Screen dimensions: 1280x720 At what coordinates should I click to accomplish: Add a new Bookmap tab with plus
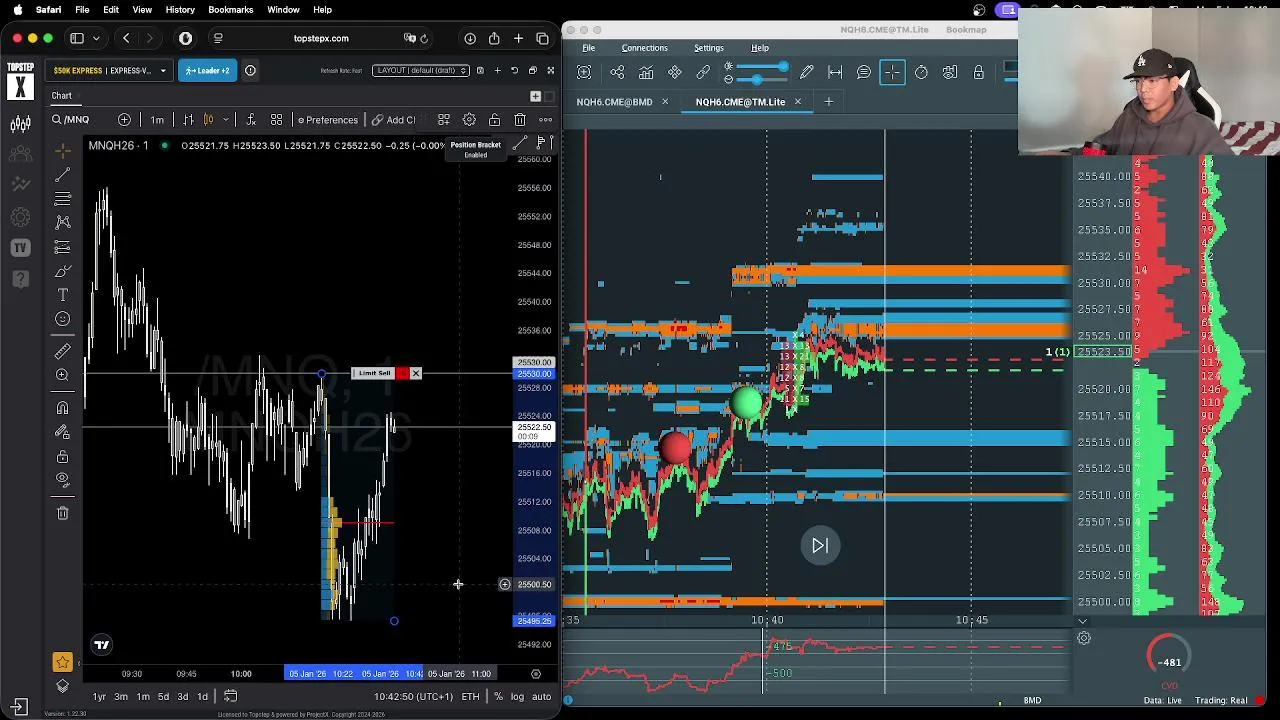[x=828, y=102]
